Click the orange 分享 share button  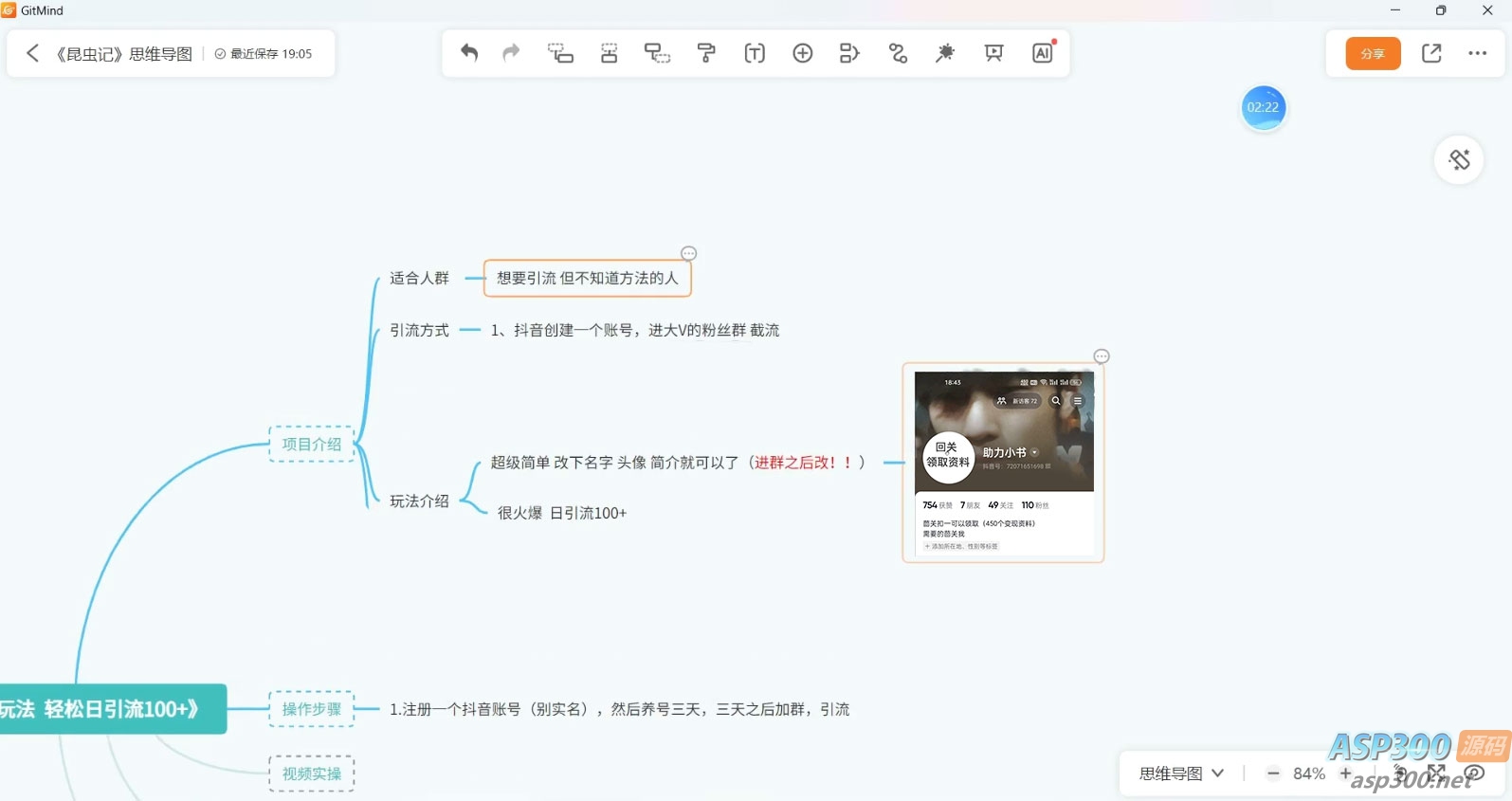coord(1373,53)
